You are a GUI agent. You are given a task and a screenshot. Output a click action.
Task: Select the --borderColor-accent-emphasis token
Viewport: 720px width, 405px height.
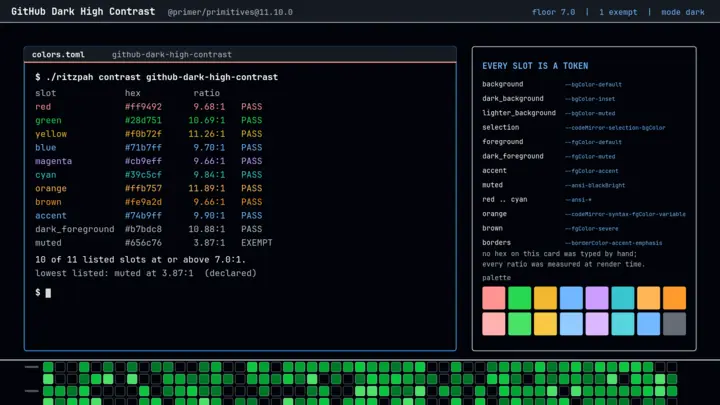[x=613, y=243]
